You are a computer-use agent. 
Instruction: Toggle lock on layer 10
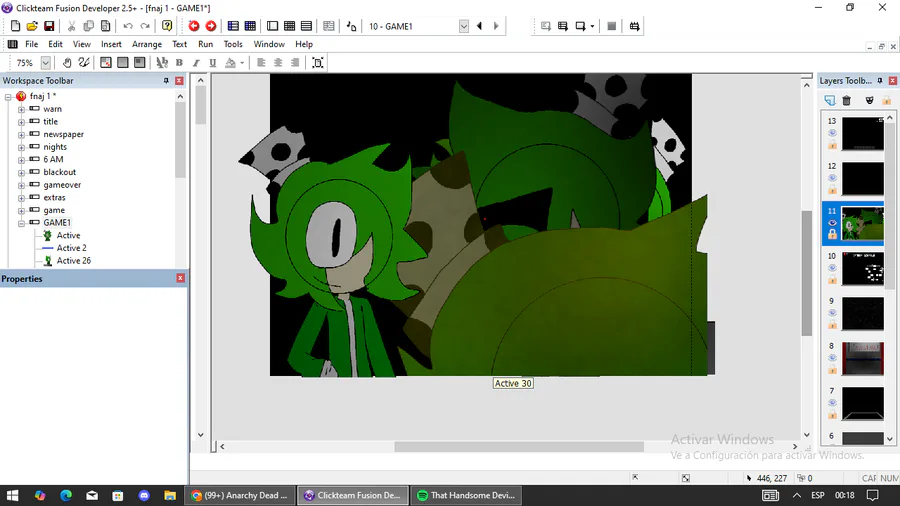tap(832, 280)
